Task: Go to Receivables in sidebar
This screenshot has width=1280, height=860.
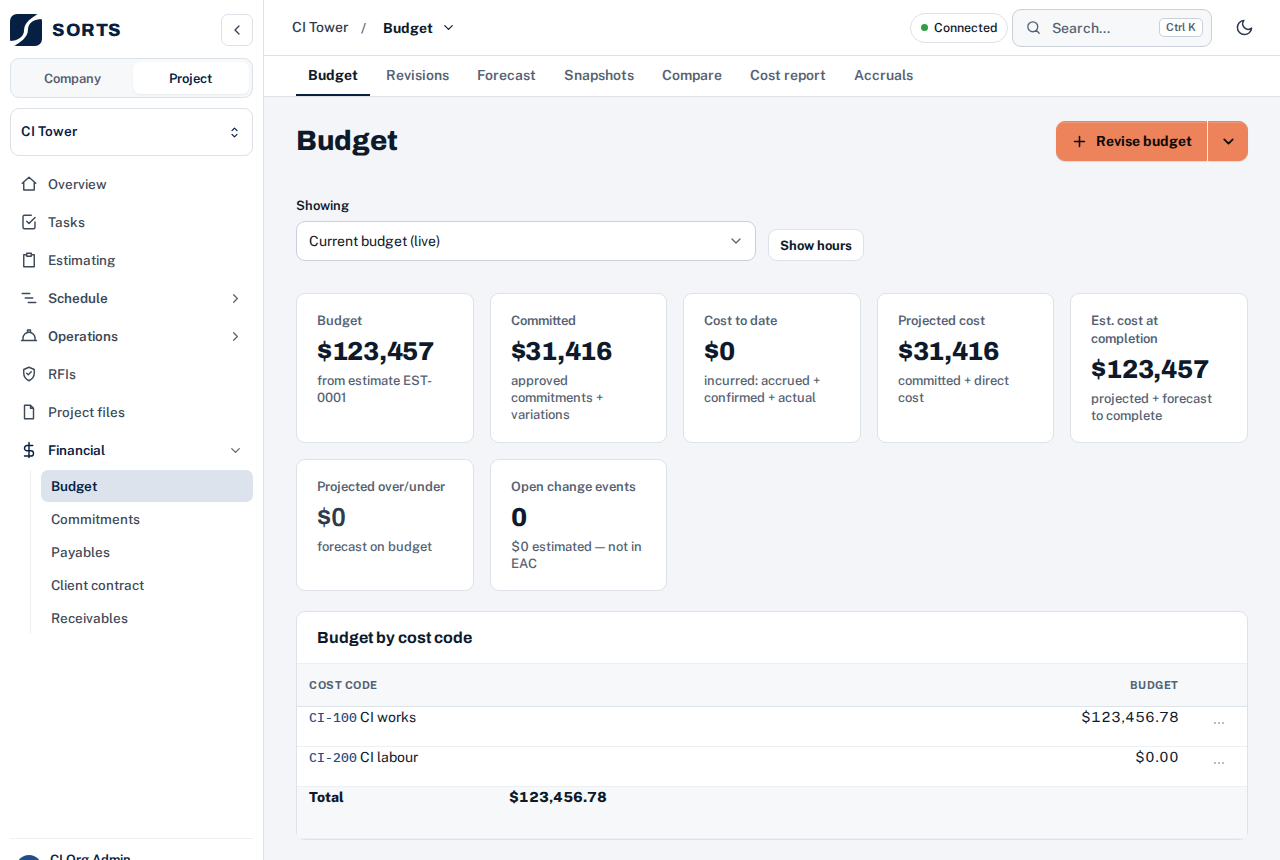Action: [146, 618]
